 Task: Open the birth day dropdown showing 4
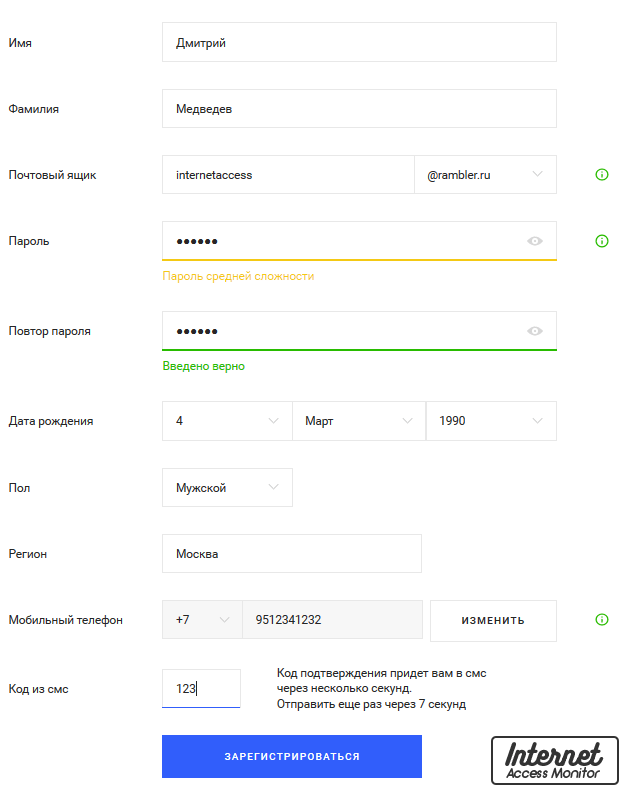pos(227,421)
